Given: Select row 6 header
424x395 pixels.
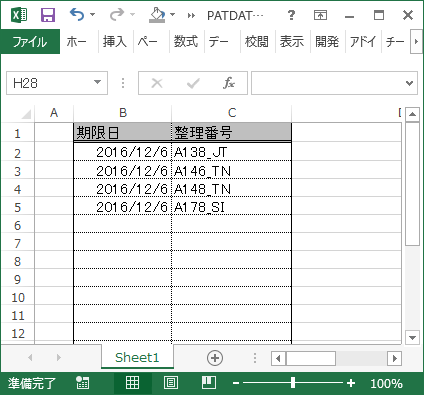Looking at the screenshot, I should [x=17, y=225].
